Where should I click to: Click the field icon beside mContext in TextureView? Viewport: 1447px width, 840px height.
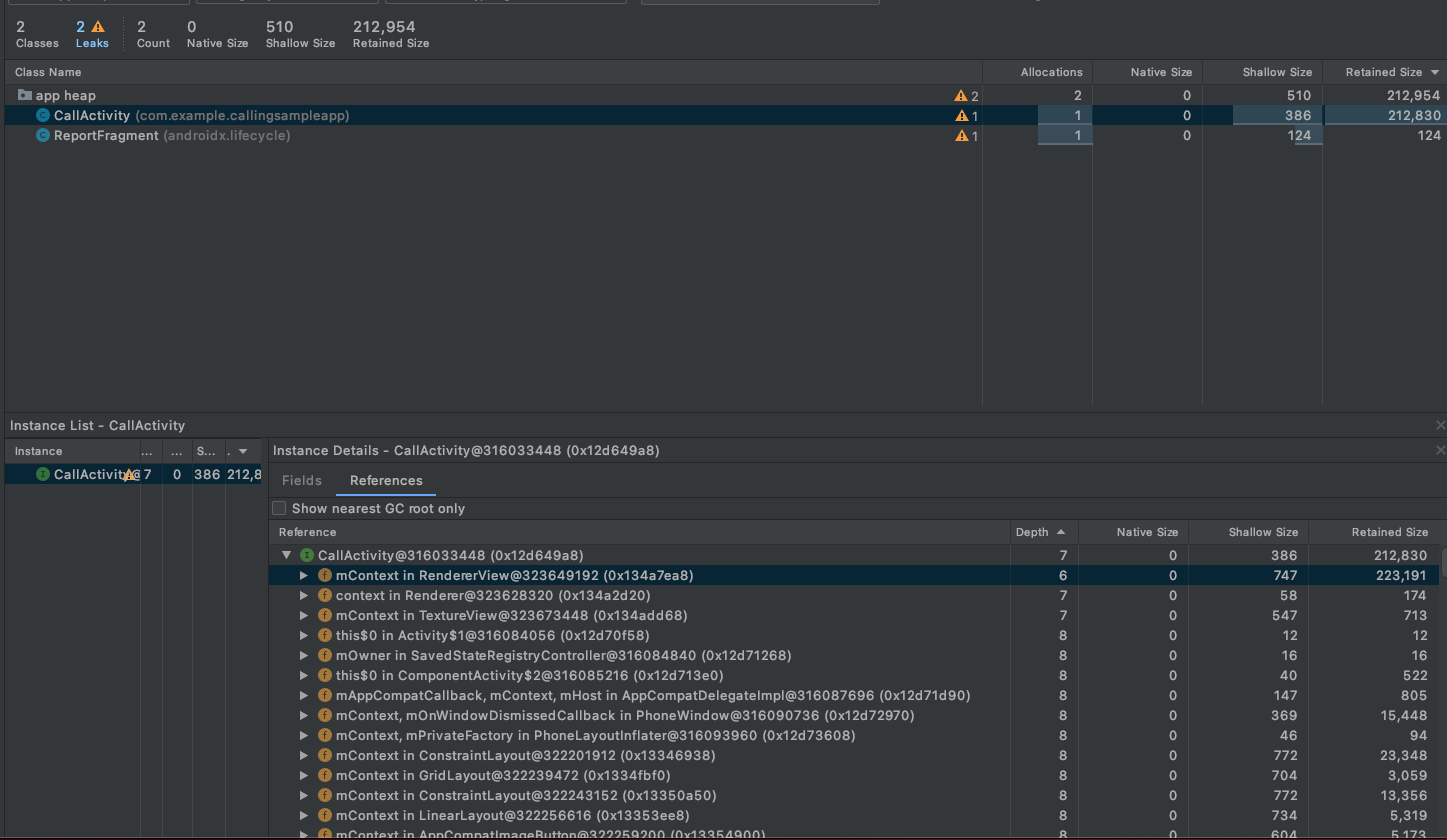pos(324,615)
